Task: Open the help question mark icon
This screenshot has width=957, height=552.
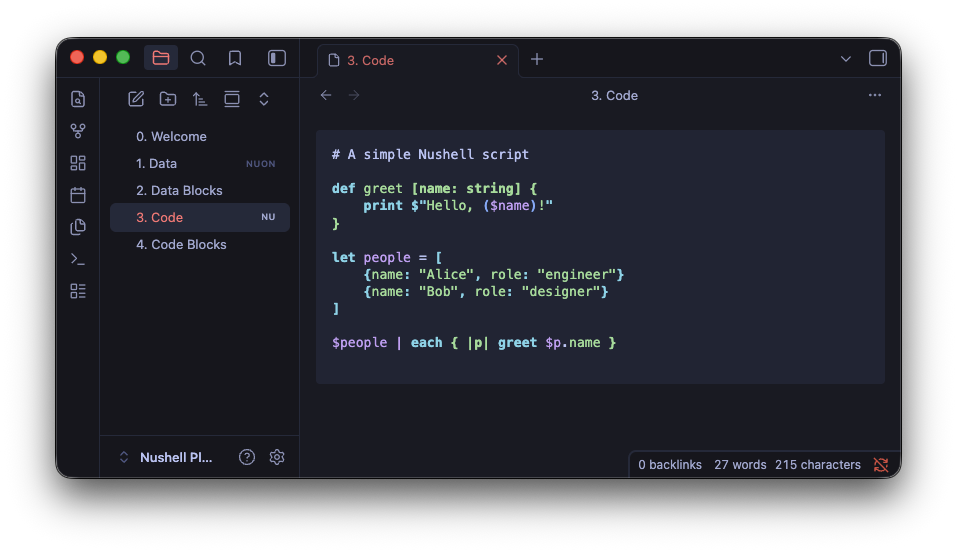Action: 247,457
